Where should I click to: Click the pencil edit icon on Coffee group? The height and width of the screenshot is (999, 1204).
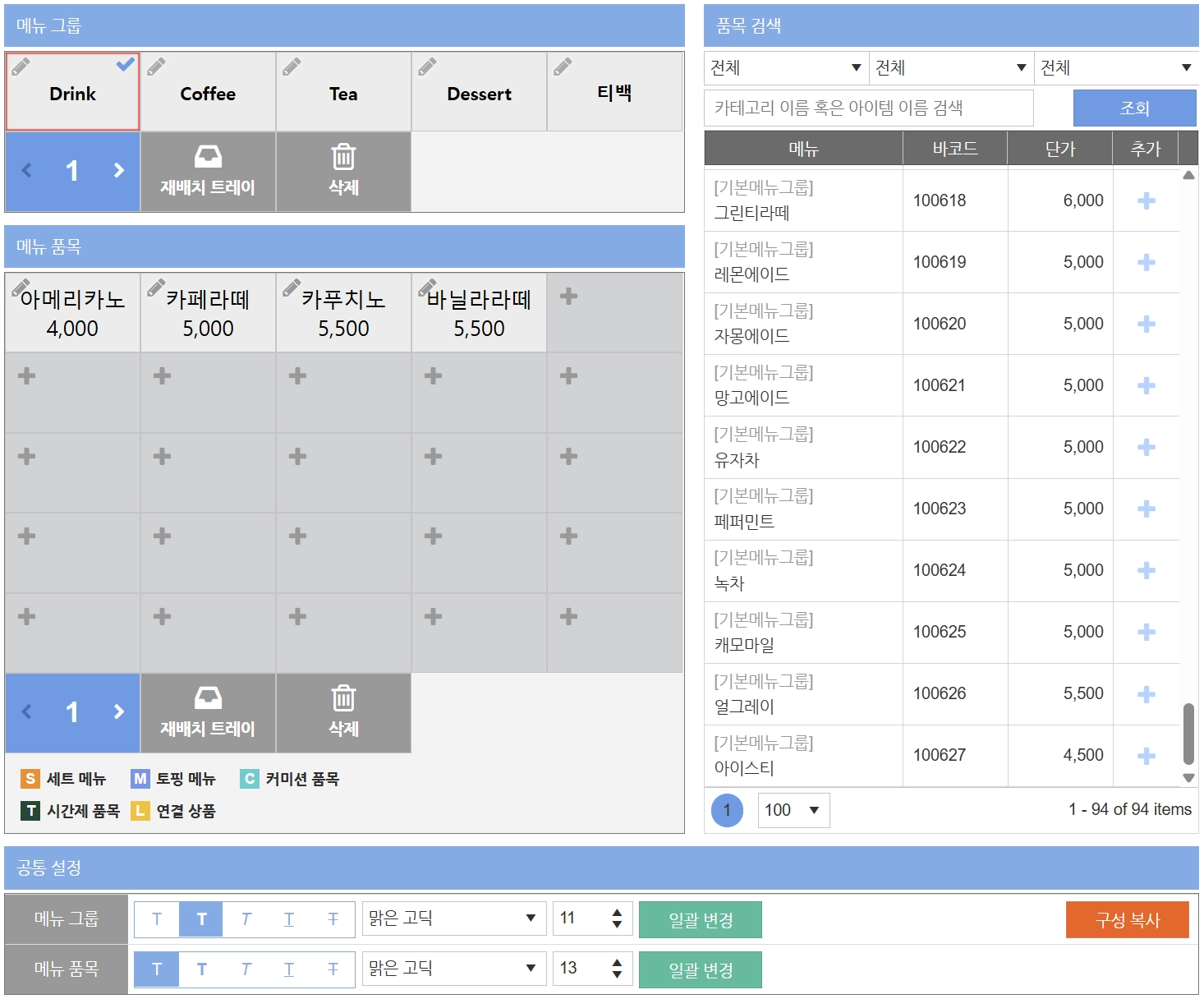click(x=156, y=67)
